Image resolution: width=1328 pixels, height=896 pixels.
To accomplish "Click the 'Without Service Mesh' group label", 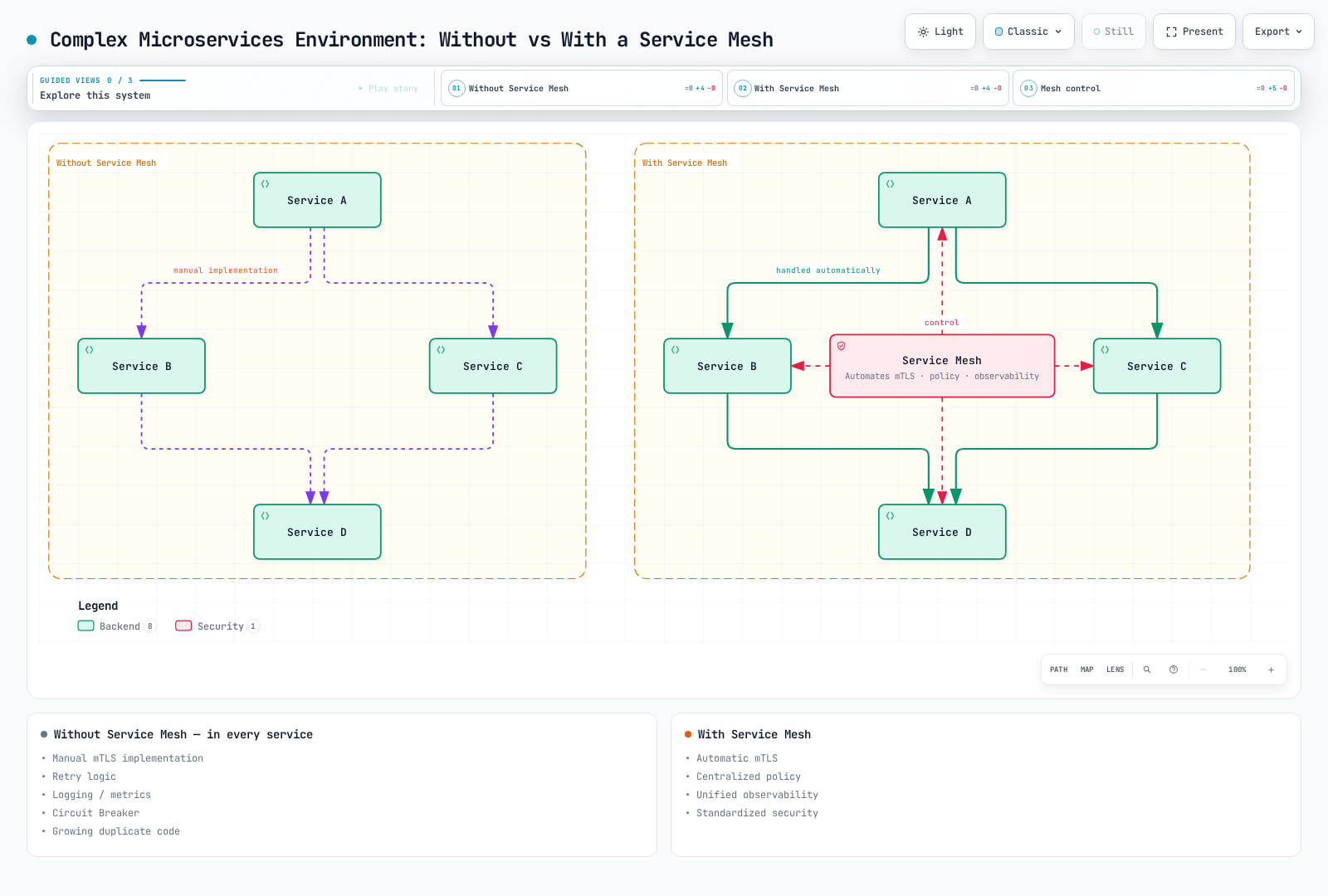I will [x=106, y=163].
